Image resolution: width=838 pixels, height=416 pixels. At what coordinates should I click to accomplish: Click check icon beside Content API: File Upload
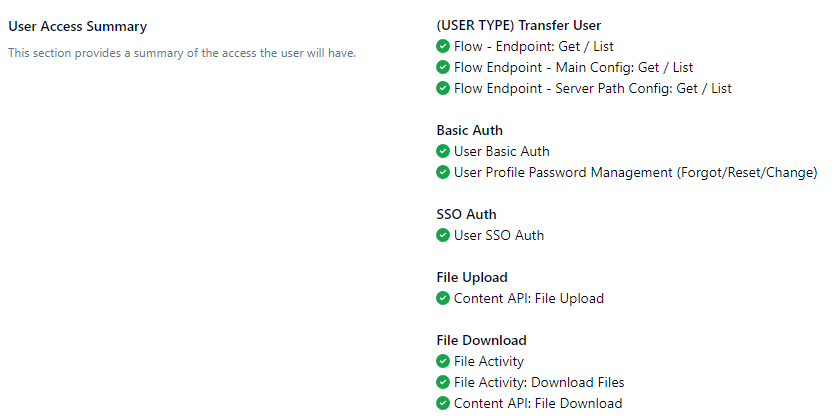pyautogui.click(x=443, y=298)
